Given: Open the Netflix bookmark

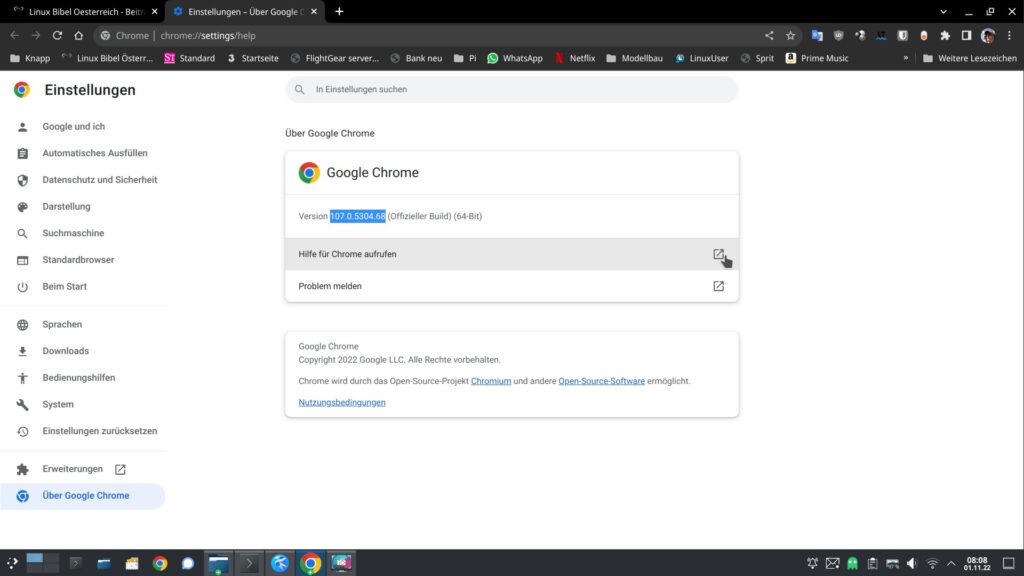Looking at the screenshot, I should pos(575,58).
